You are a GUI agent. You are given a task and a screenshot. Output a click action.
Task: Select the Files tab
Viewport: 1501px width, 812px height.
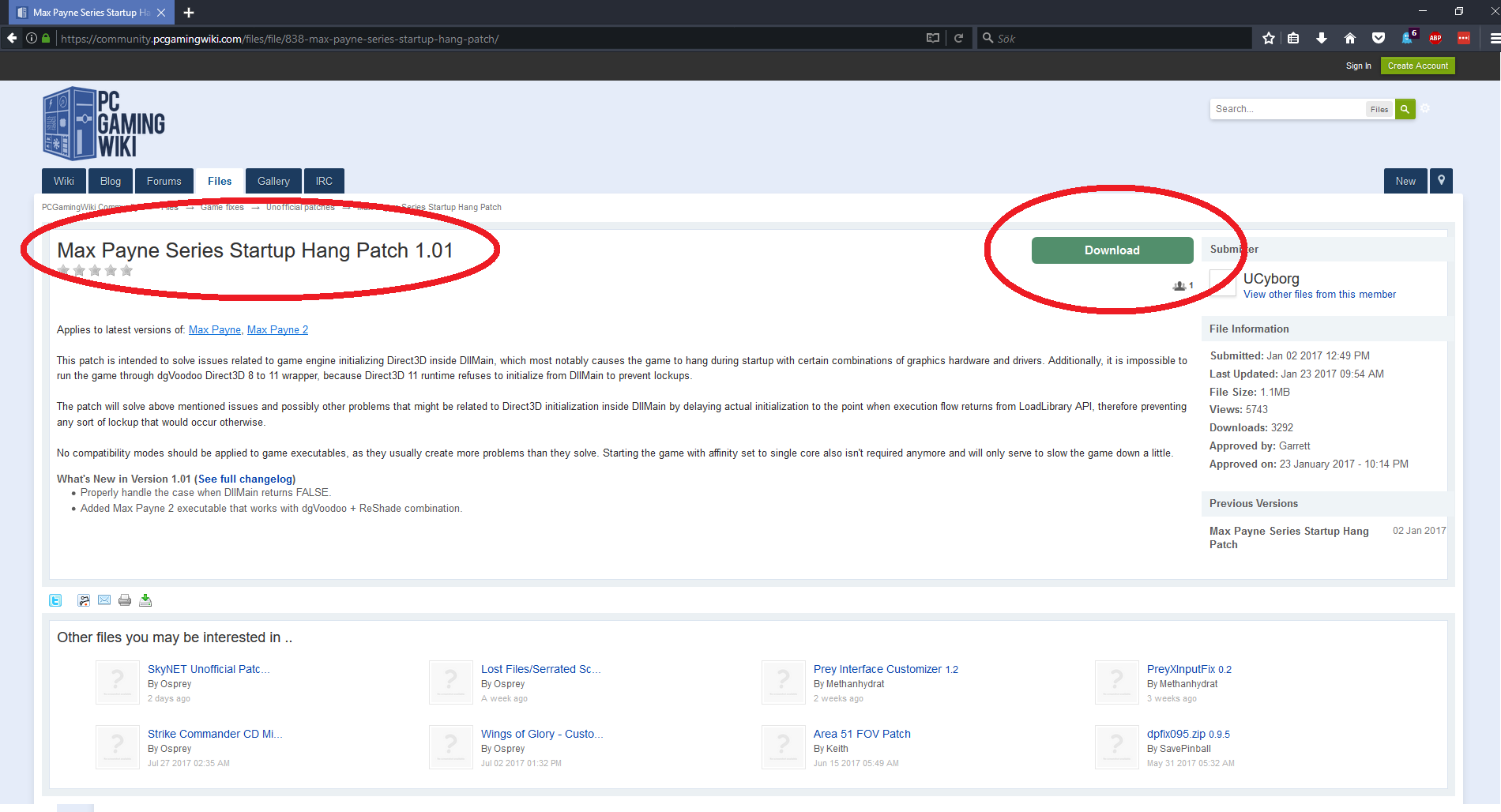220,181
